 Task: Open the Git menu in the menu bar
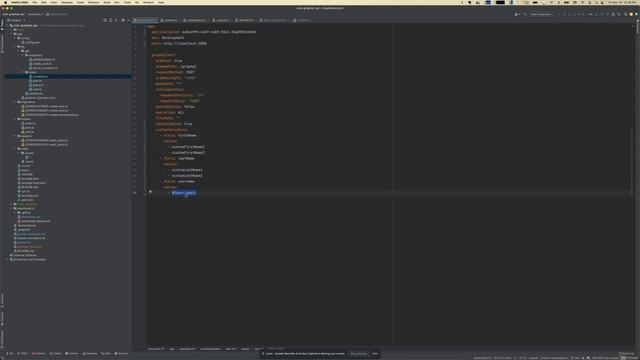(137, 2)
